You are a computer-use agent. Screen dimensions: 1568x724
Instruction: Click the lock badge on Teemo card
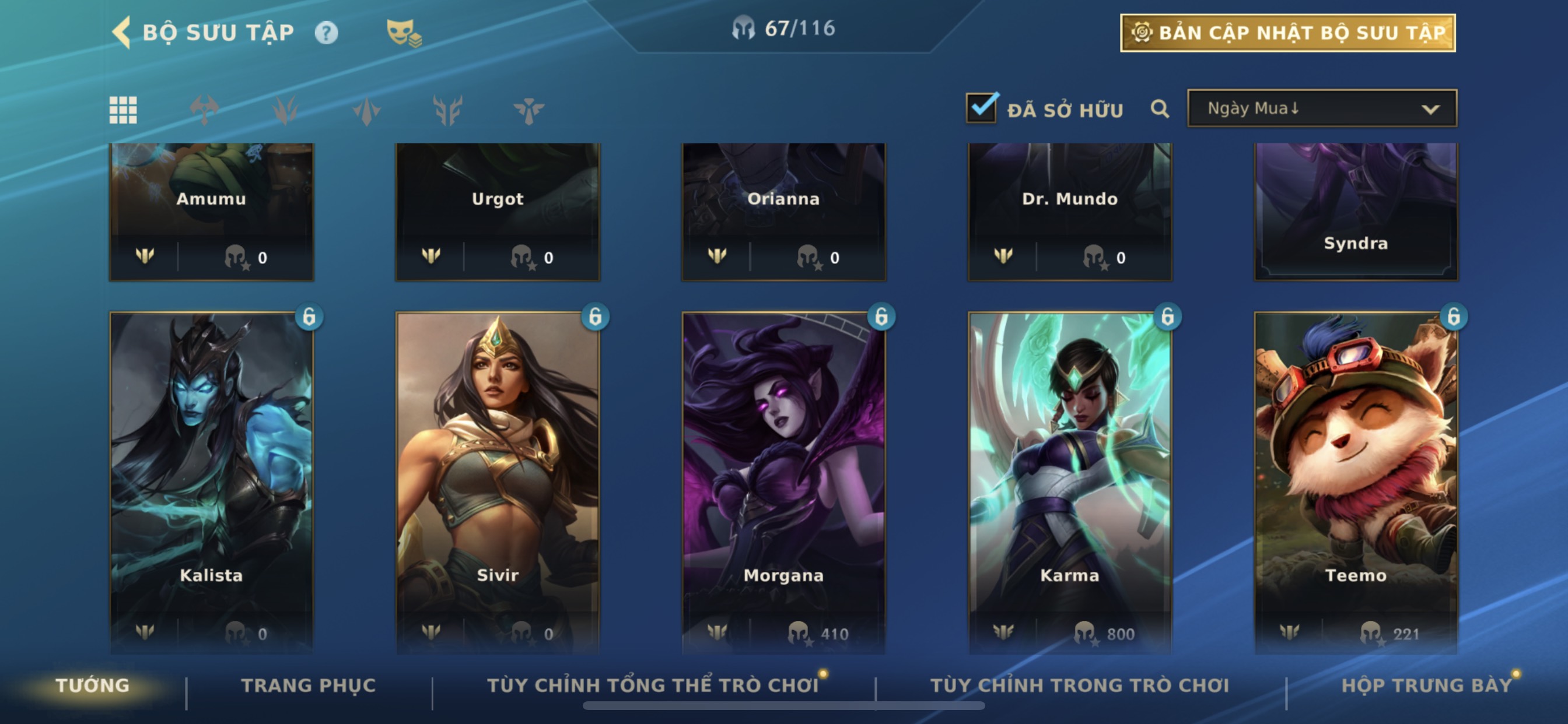1454,317
